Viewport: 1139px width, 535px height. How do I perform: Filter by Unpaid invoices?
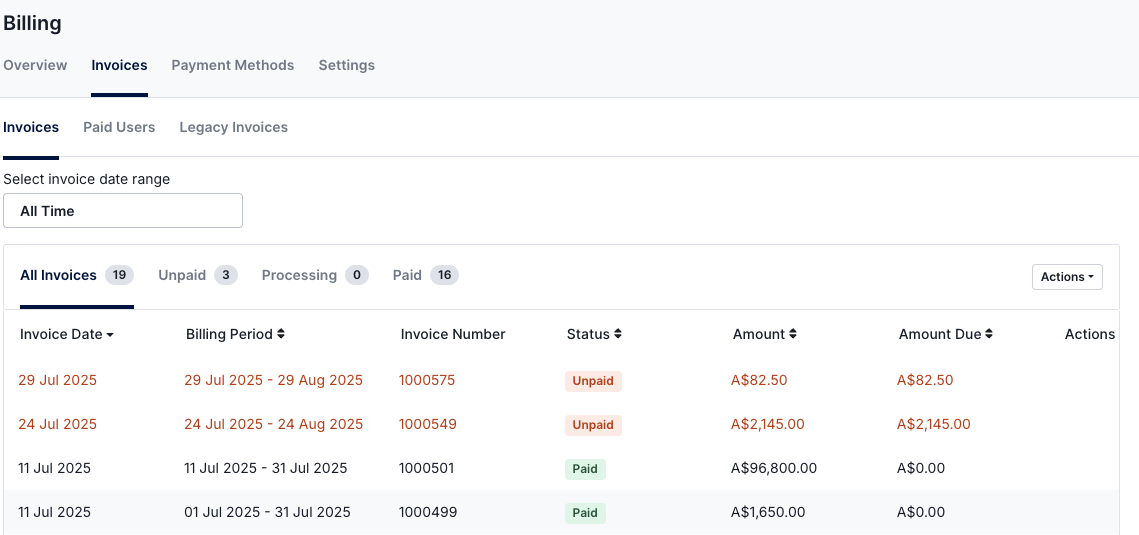click(x=198, y=276)
